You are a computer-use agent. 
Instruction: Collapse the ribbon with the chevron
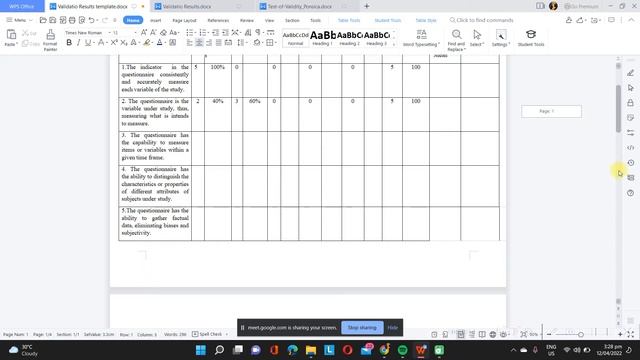(x=631, y=20)
